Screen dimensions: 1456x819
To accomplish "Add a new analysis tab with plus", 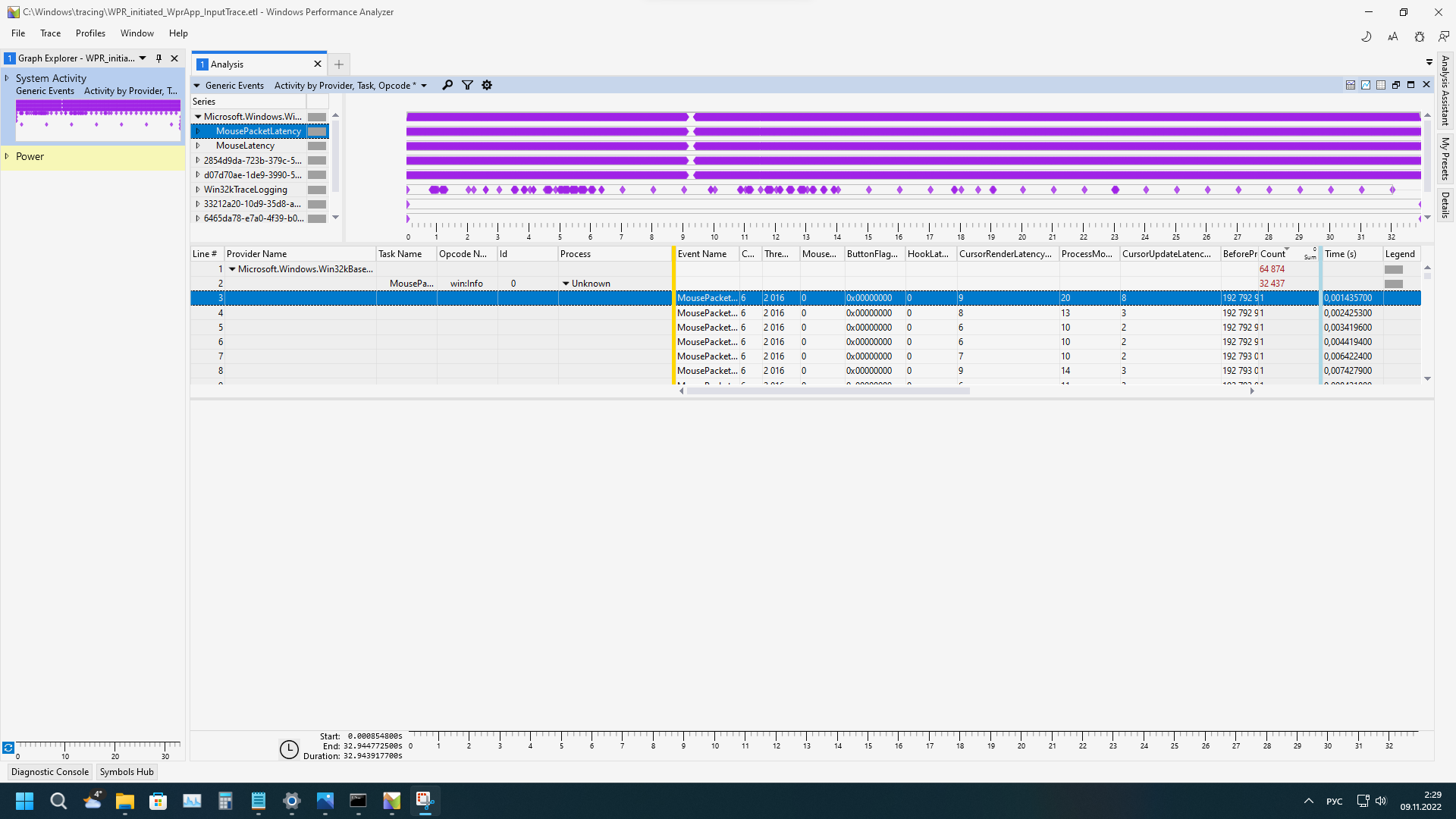I will click(x=339, y=64).
